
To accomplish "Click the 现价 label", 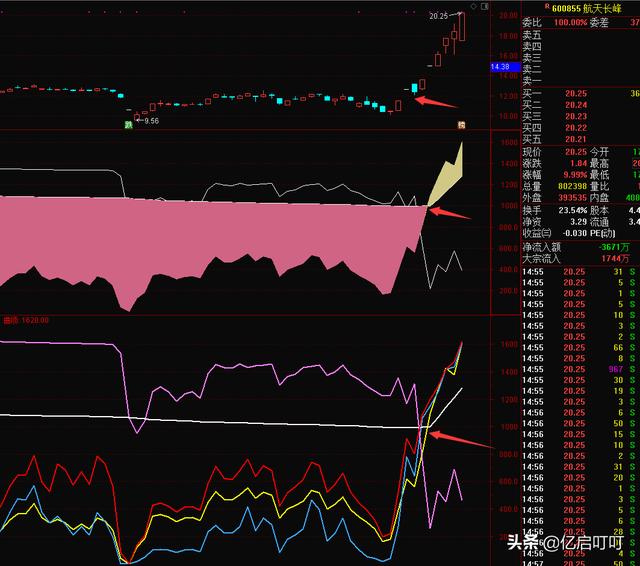I will [532, 152].
